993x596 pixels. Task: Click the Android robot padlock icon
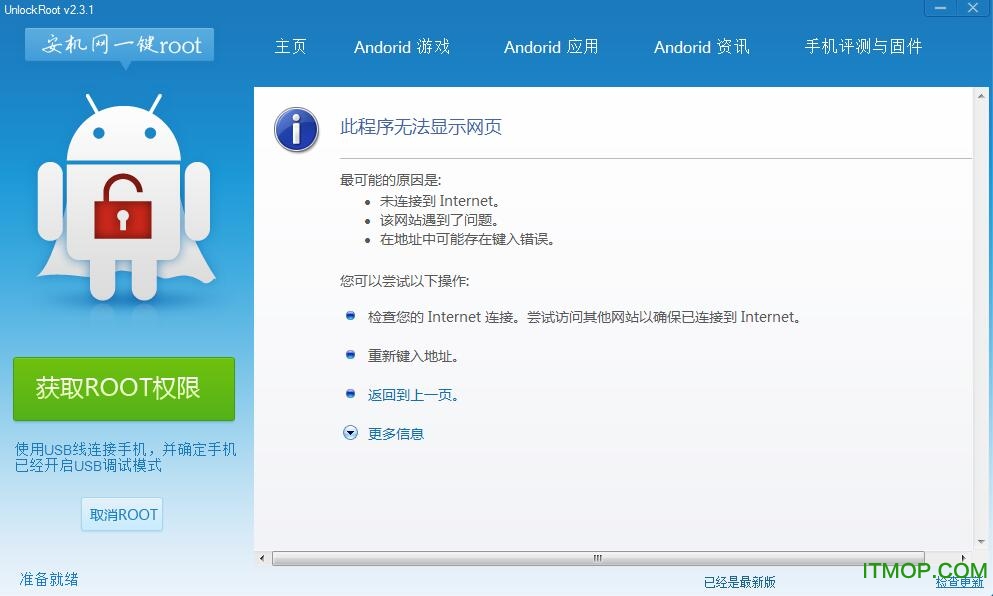click(123, 205)
